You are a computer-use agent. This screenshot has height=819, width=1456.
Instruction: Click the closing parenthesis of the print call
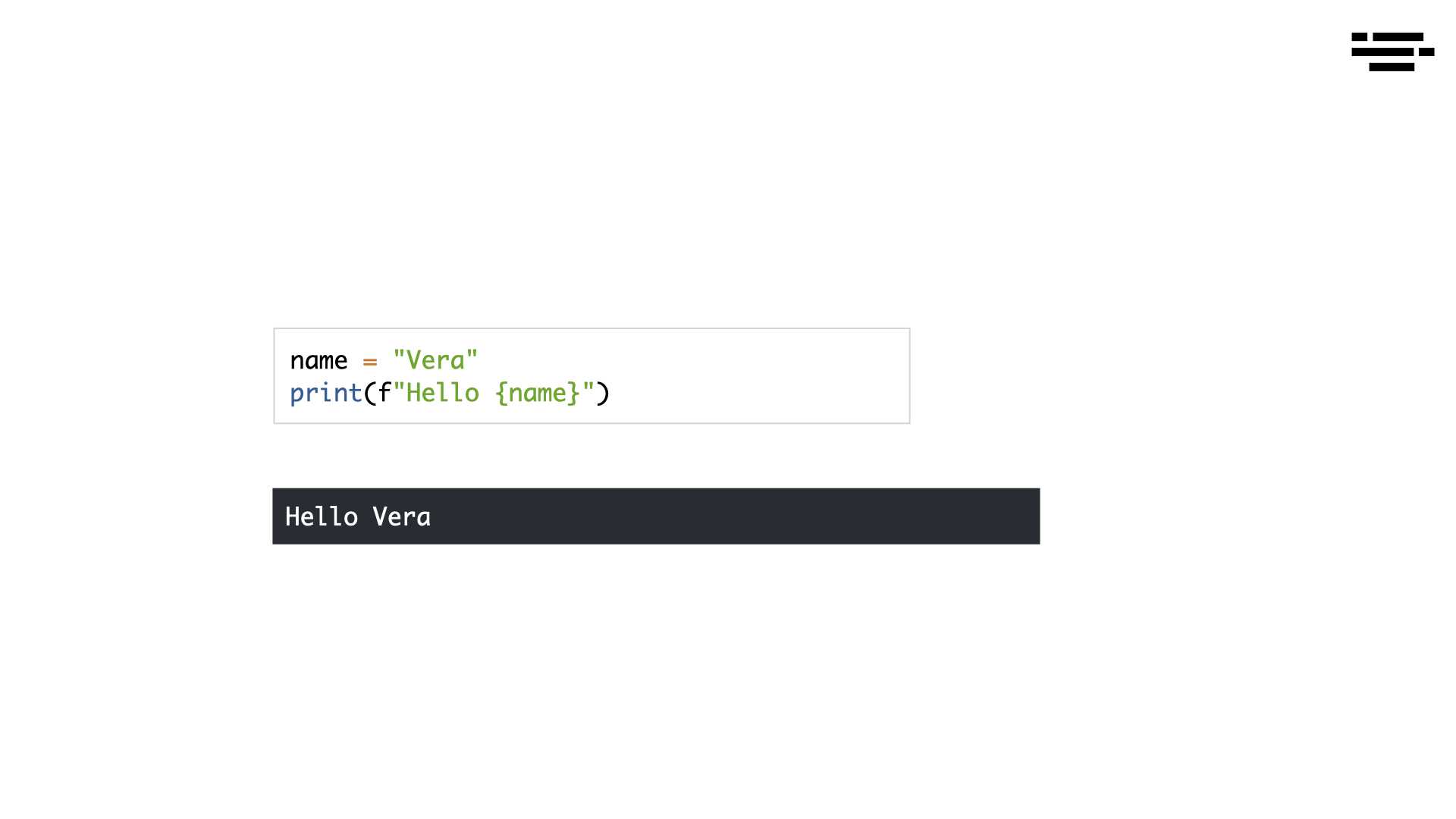pyautogui.click(x=603, y=393)
